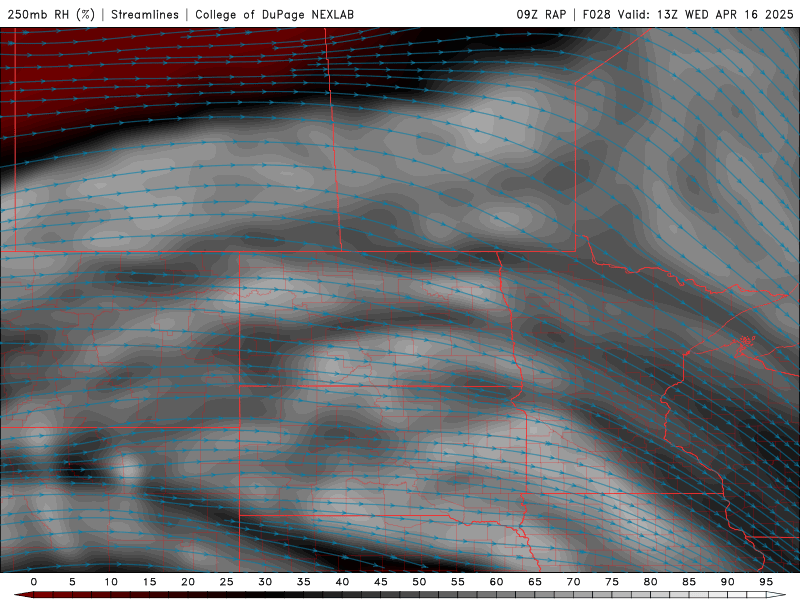This screenshot has height=600, width=800.
Task: Click the colorbar label "55"
Action: coord(458,582)
